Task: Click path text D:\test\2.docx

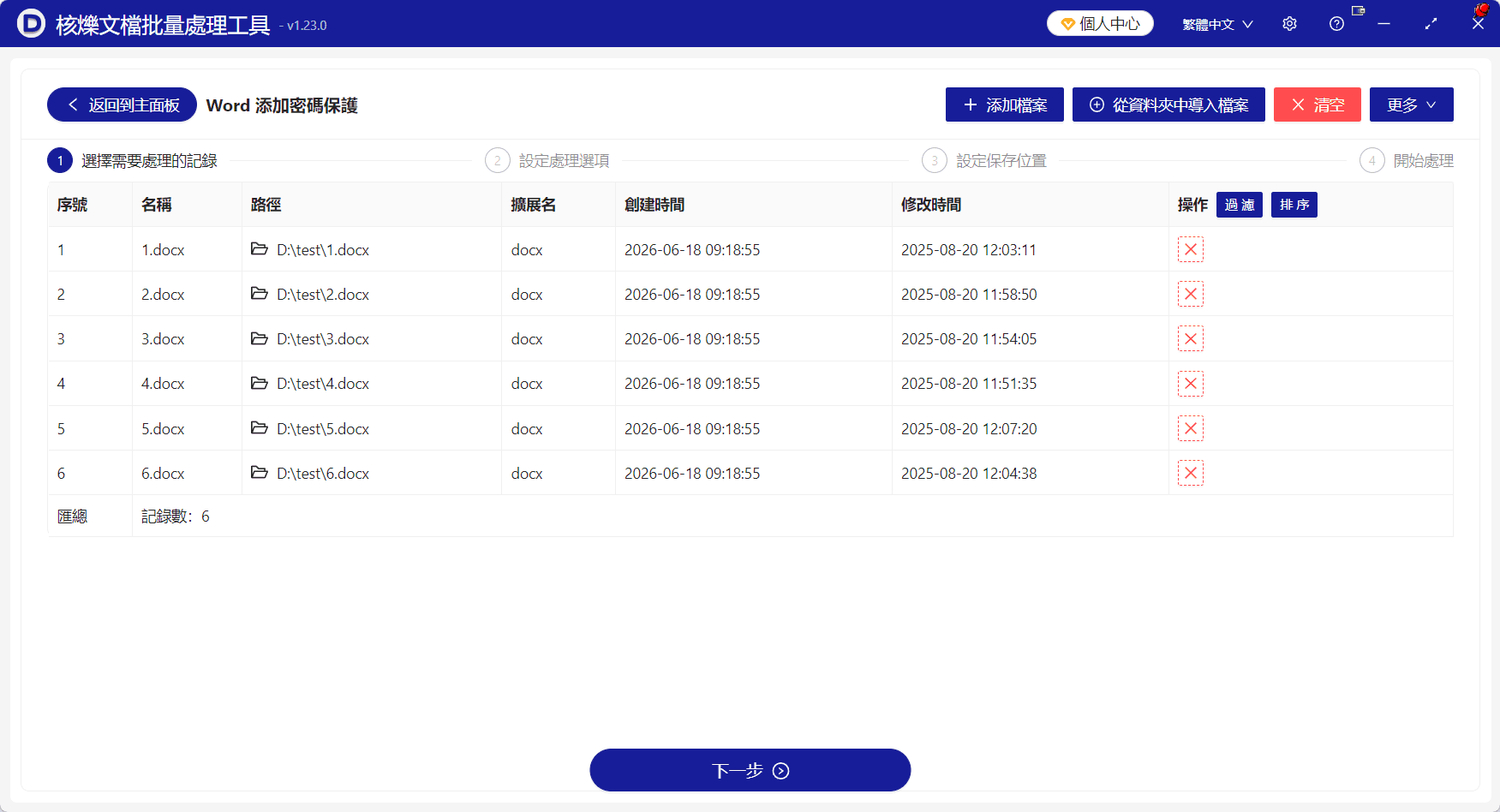Action: coord(323,294)
